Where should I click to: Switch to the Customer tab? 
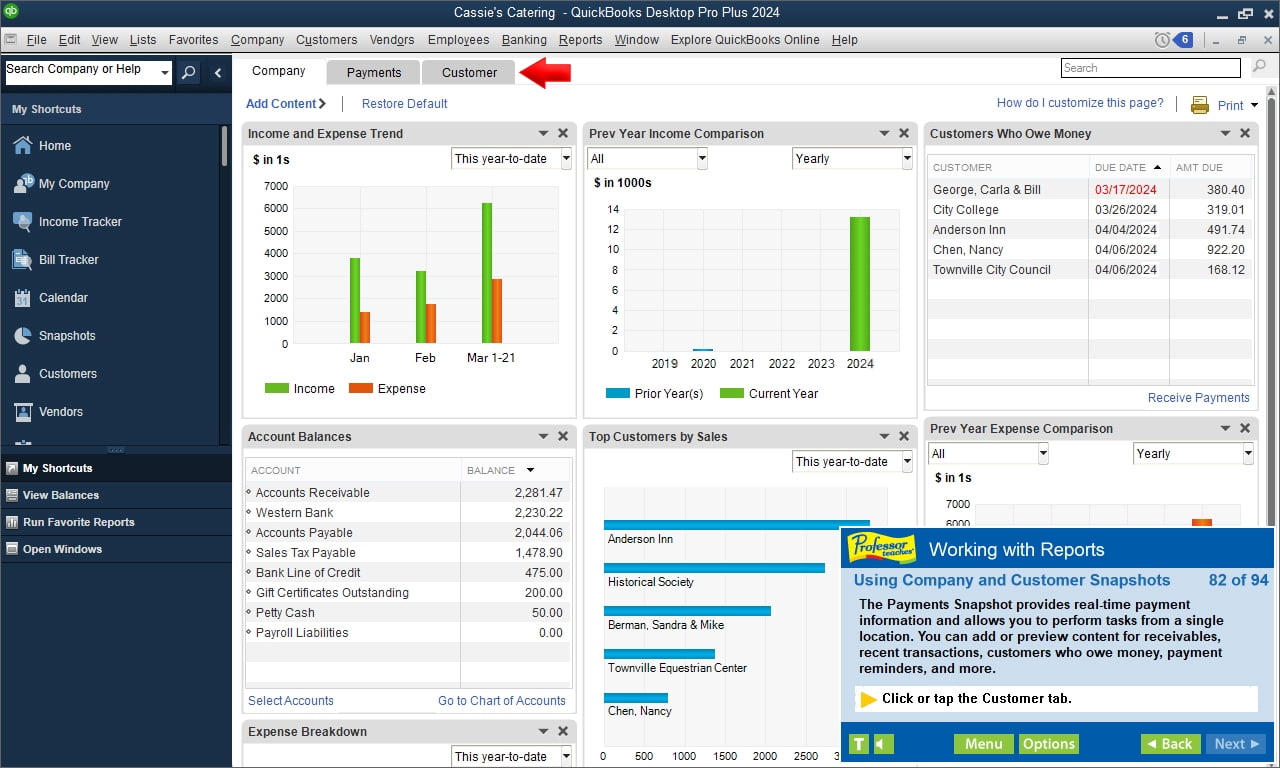[x=469, y=72]
